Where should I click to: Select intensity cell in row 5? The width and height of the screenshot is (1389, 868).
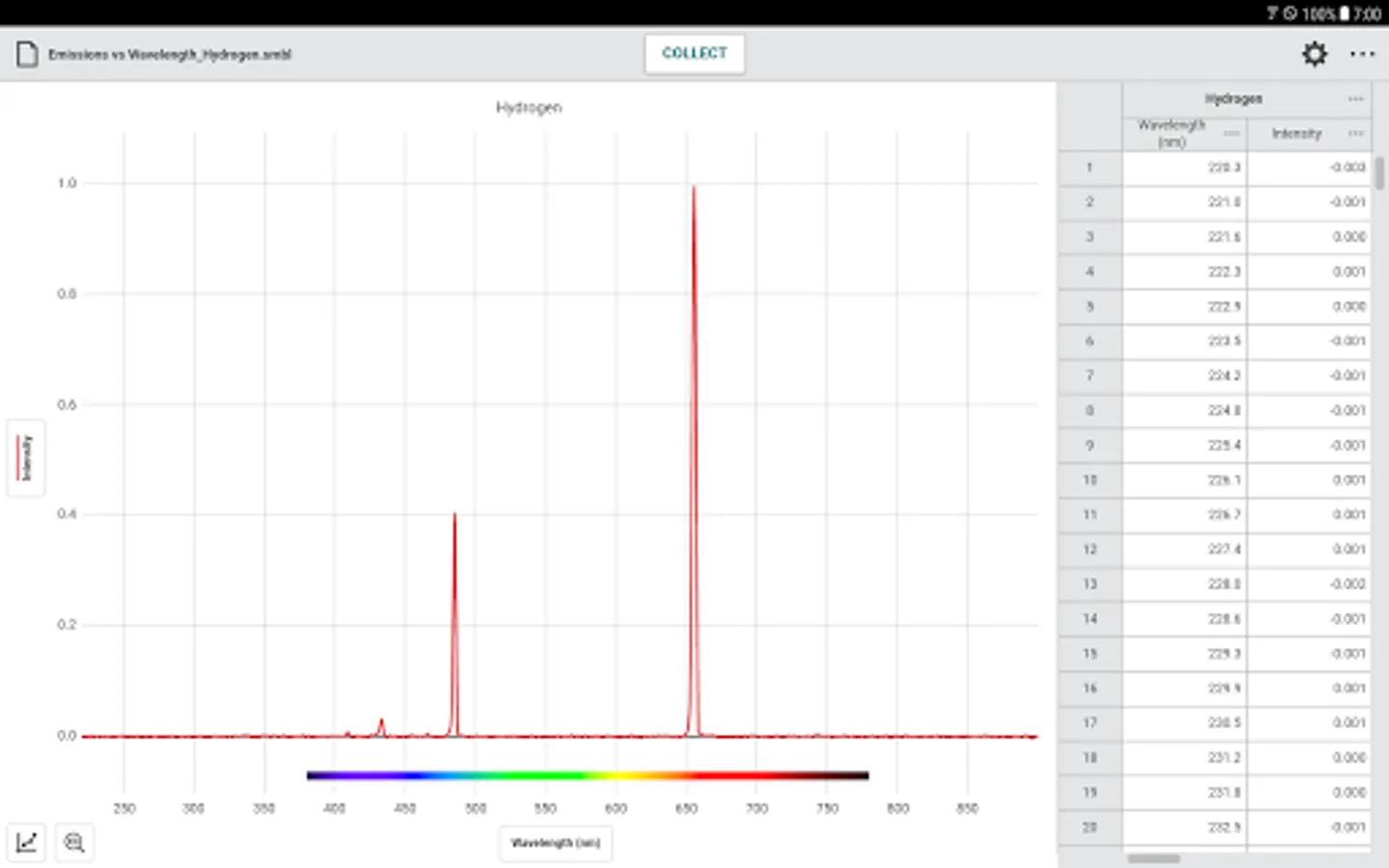[x=1309, y=307]
